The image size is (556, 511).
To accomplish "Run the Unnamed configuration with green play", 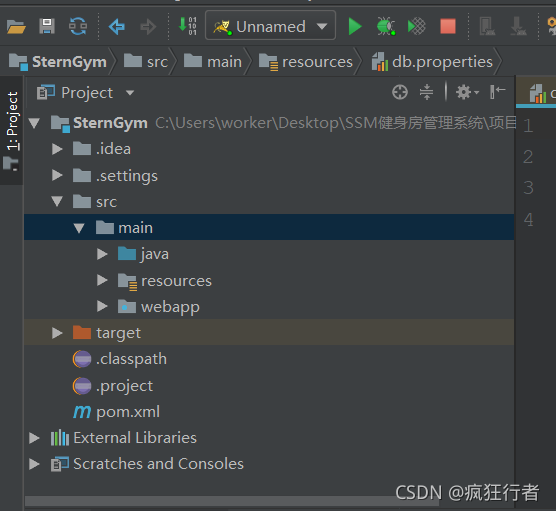I will coord(355,27).
